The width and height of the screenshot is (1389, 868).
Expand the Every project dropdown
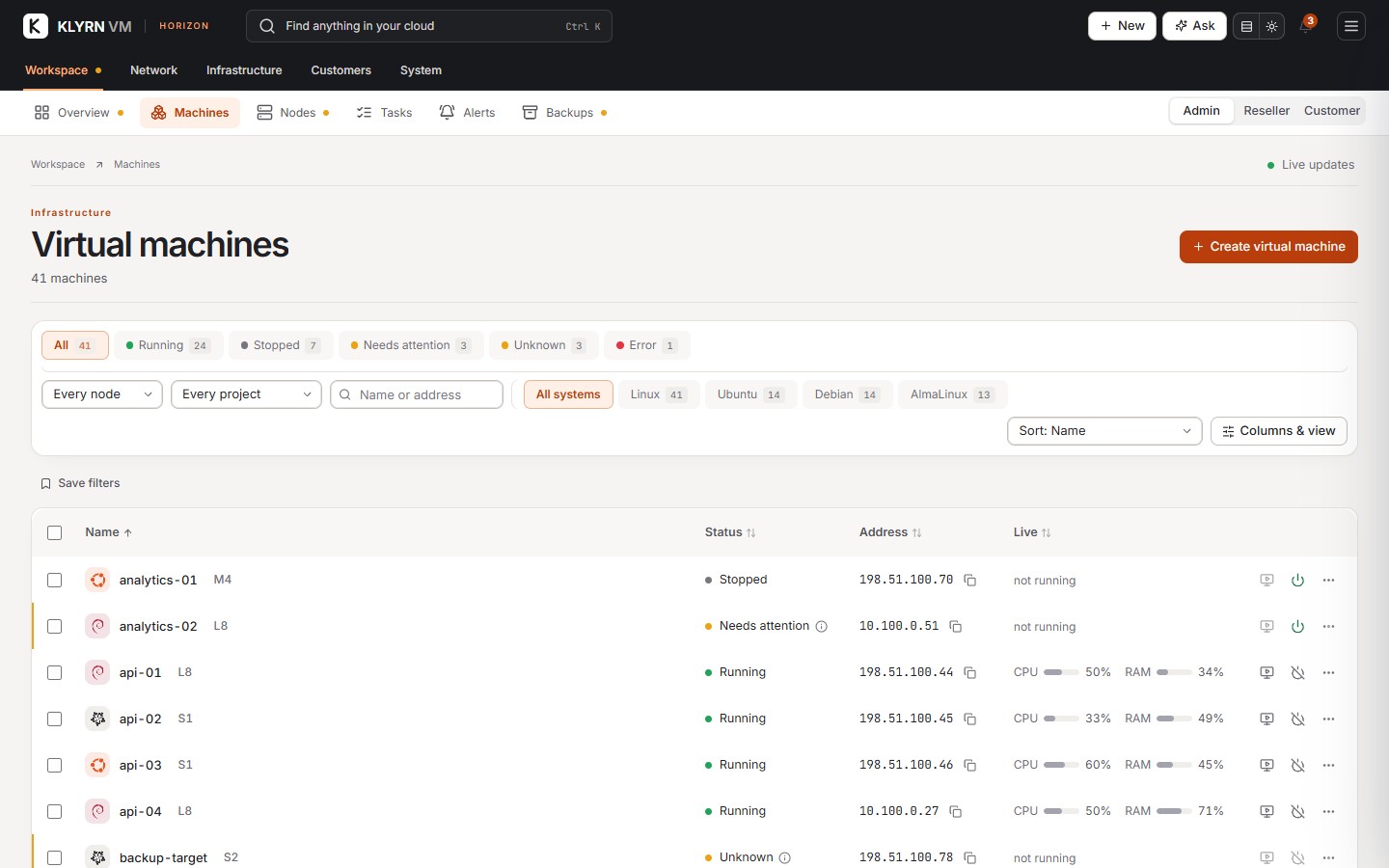coord(246,394)
